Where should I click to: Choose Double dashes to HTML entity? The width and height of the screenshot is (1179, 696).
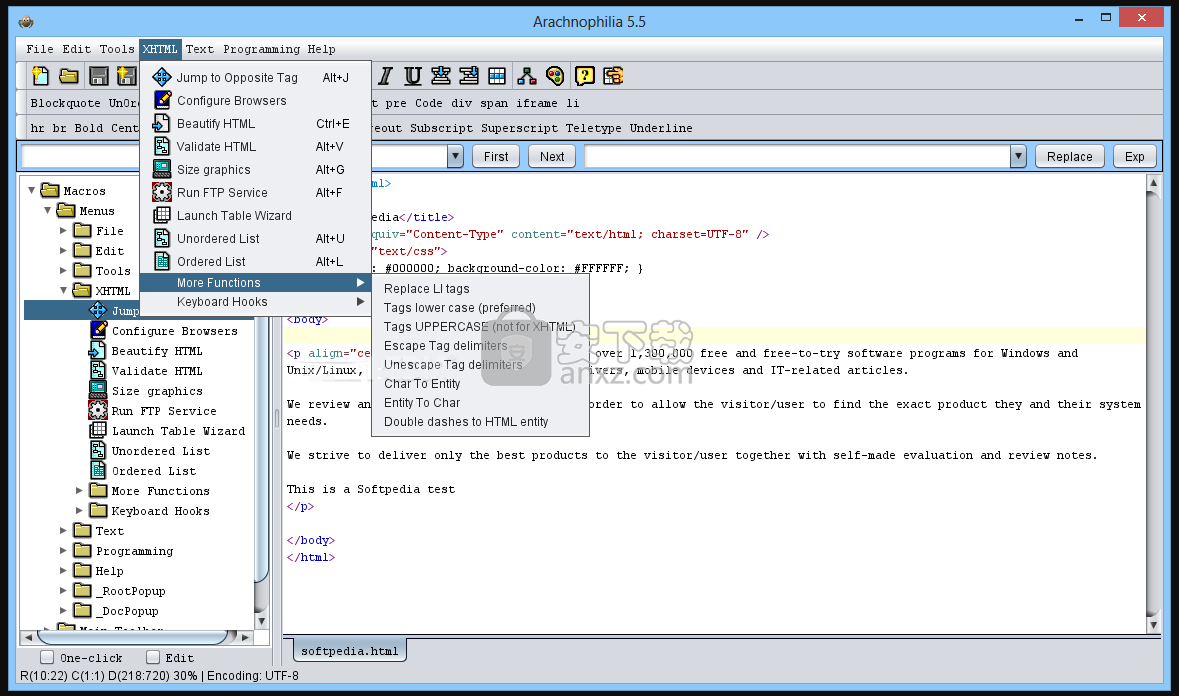pos(480,422)
